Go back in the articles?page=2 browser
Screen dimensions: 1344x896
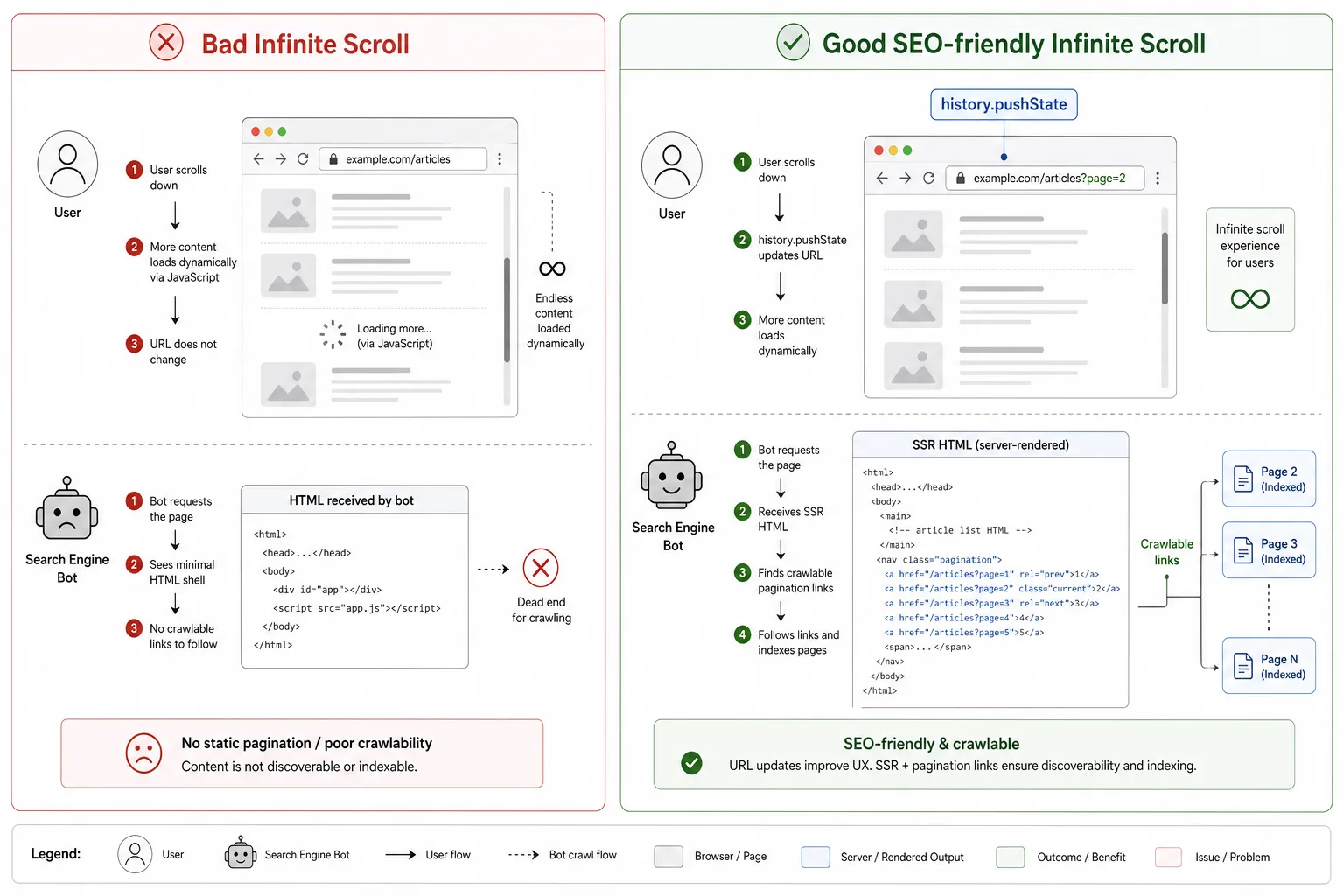click(882, 178)
